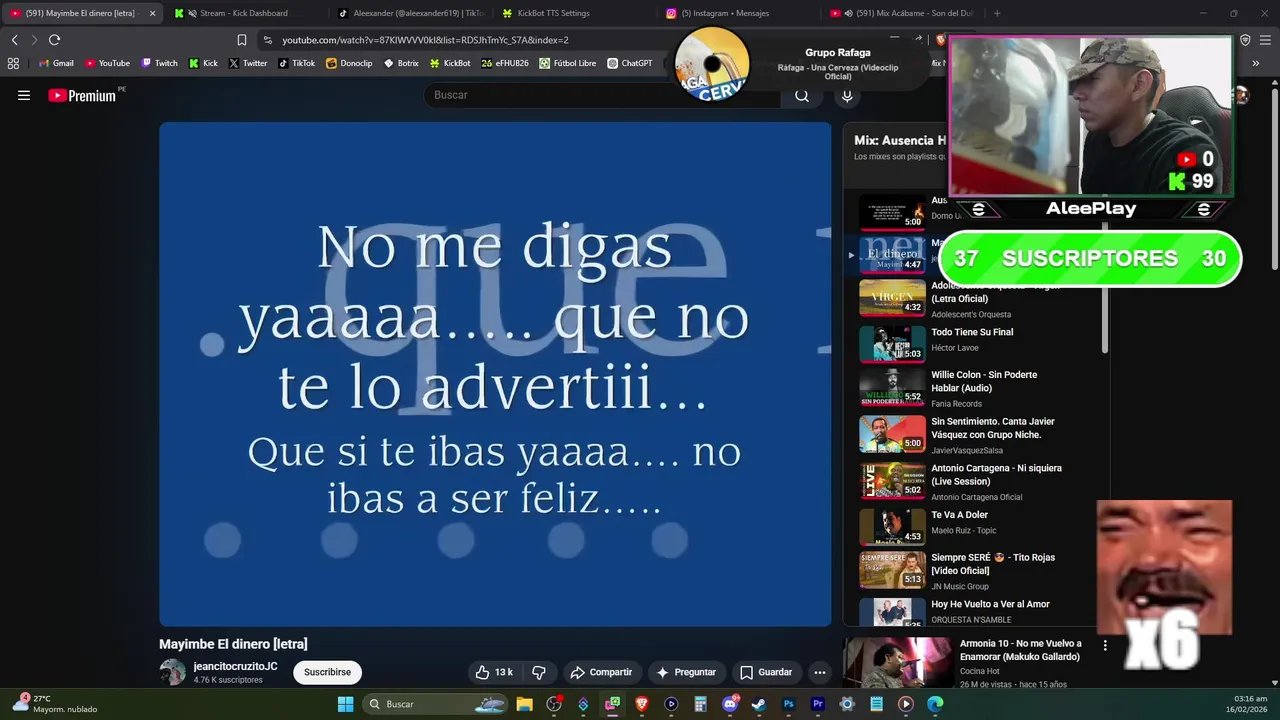Open jeancitocruzitoJC channel avatar
The width and height of the screenshot is (1280, 720).
point(173,672)
